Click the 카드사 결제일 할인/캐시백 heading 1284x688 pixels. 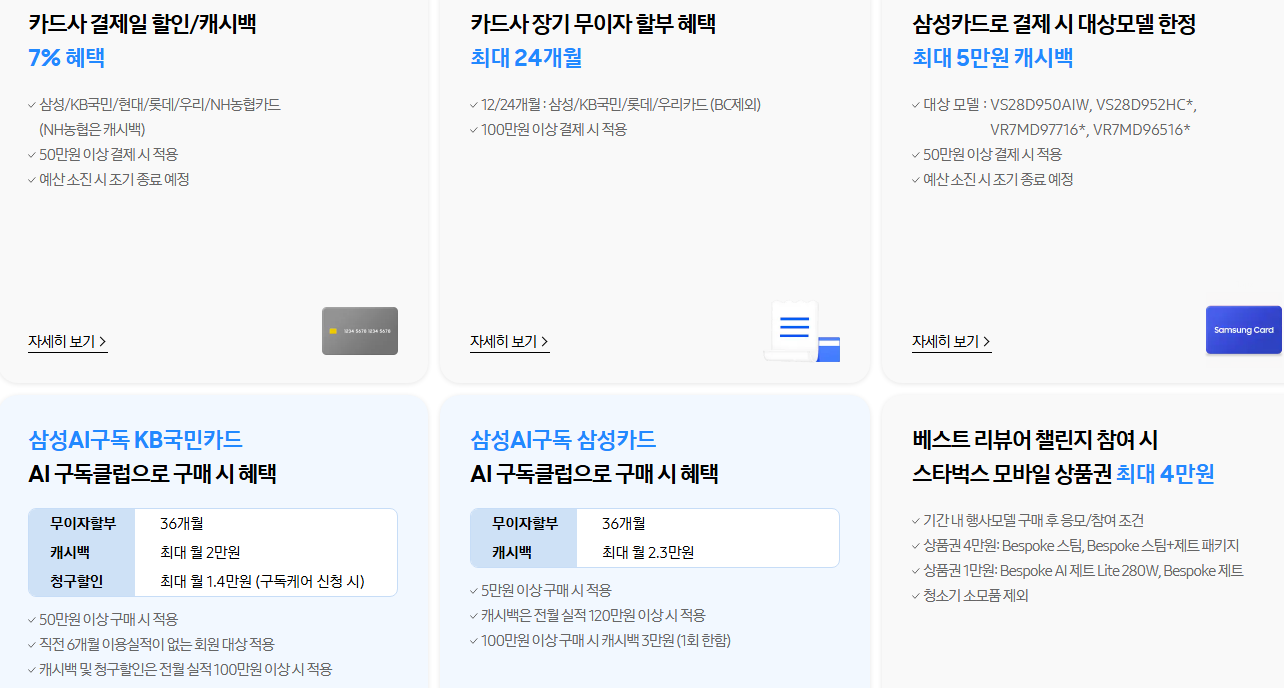point(142,24)
